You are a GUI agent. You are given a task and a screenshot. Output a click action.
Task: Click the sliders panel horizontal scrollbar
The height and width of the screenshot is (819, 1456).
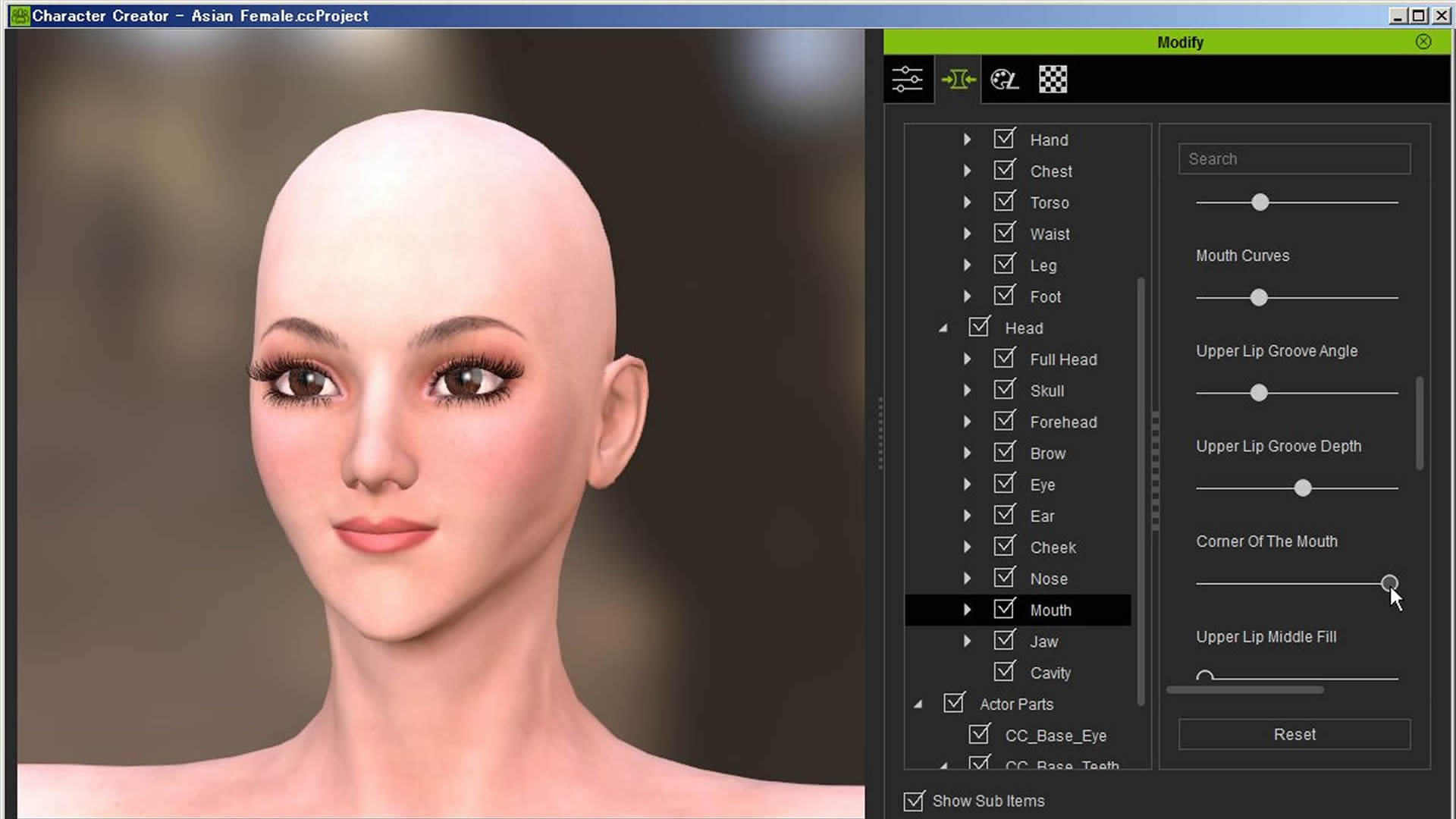pyautogui.click(x=1245, y=690)
